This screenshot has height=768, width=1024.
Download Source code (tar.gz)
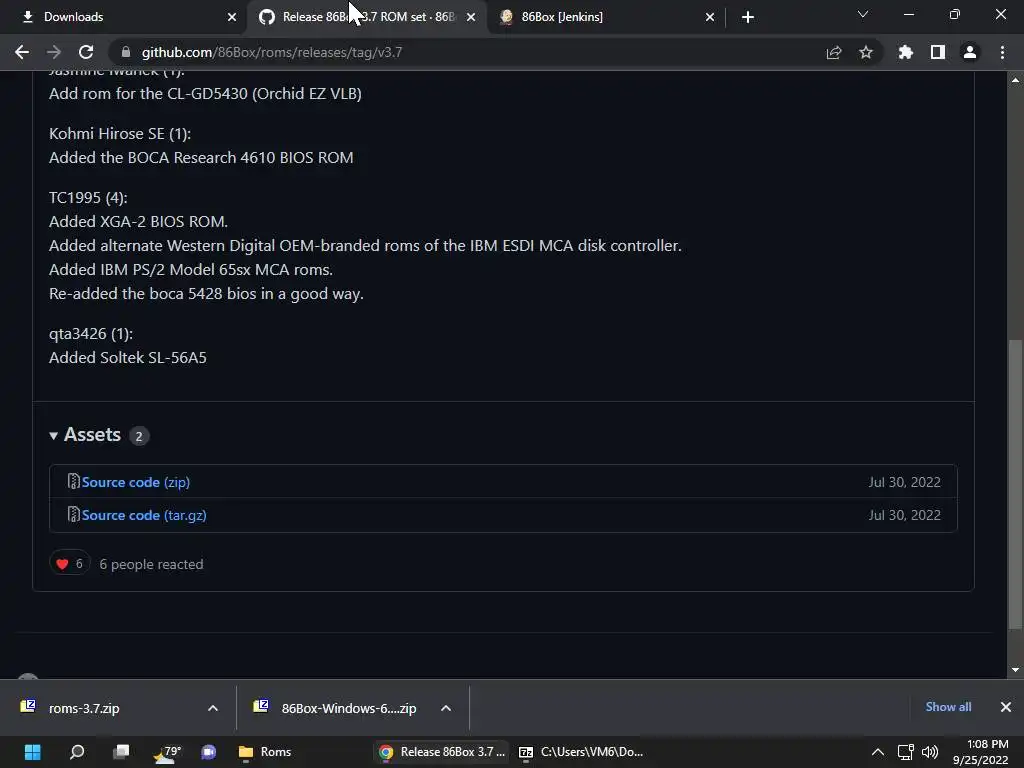pyautogui.click(x=144, y=515)
